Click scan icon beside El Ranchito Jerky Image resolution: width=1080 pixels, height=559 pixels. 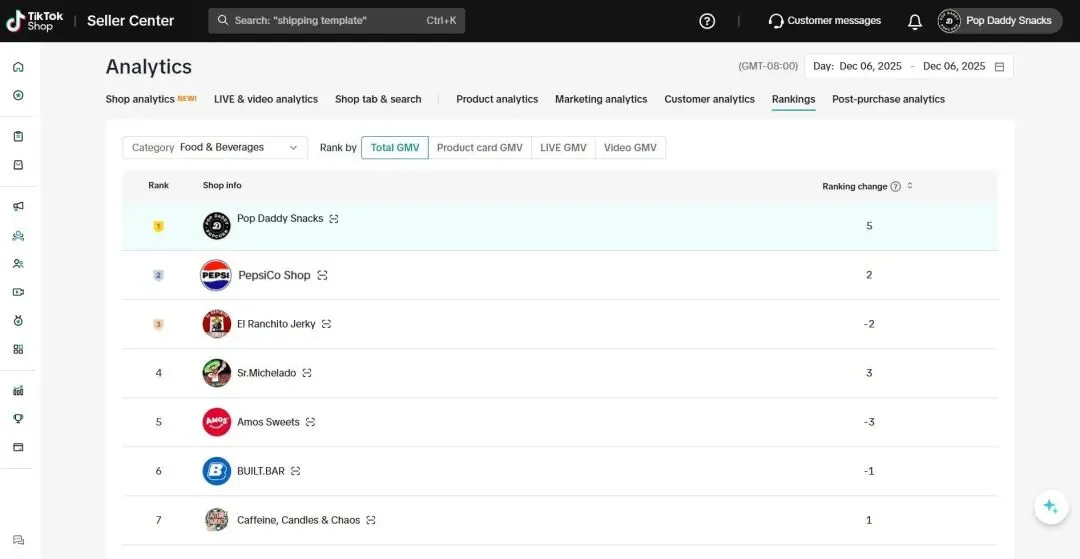click(x=326, y=324)
